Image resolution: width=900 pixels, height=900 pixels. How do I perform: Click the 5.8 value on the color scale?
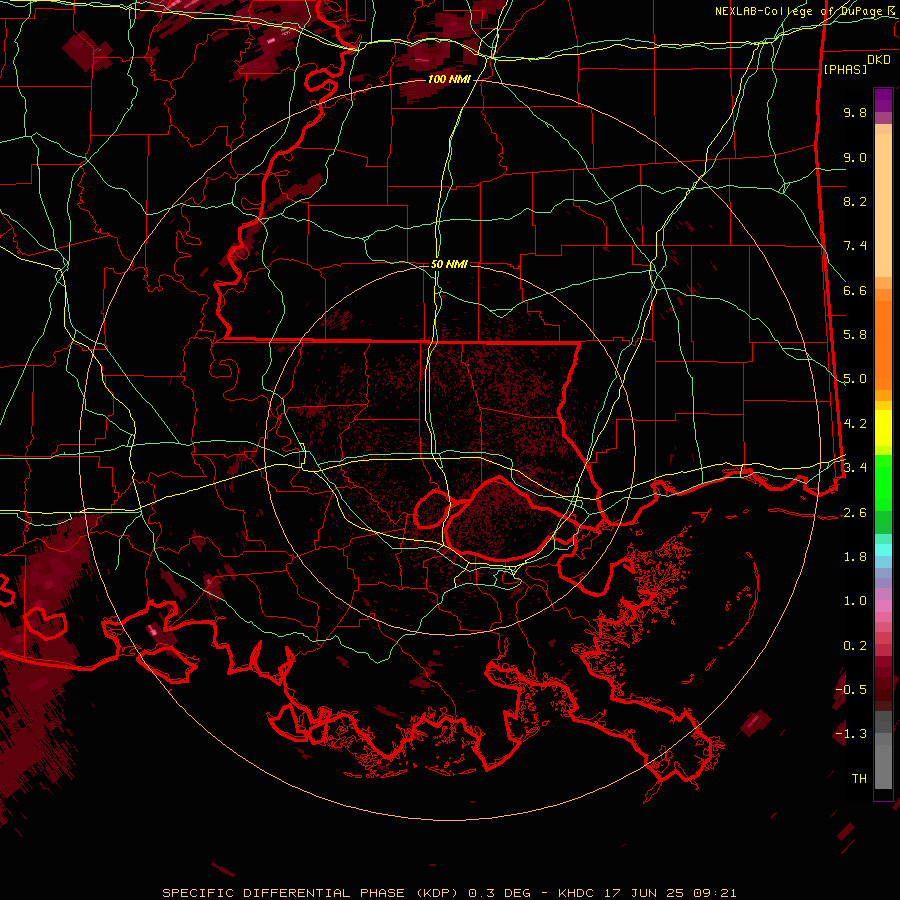click(x=855, y=335)
